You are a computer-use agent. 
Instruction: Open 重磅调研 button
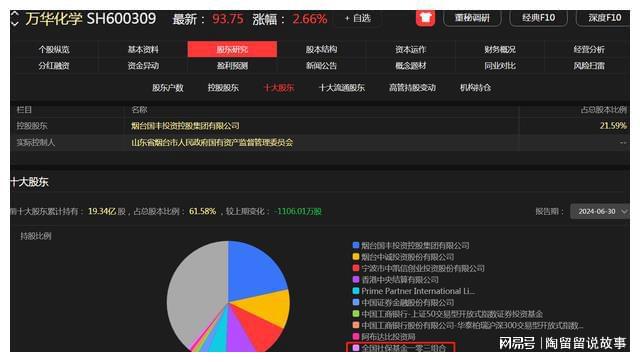pos(472,18)
